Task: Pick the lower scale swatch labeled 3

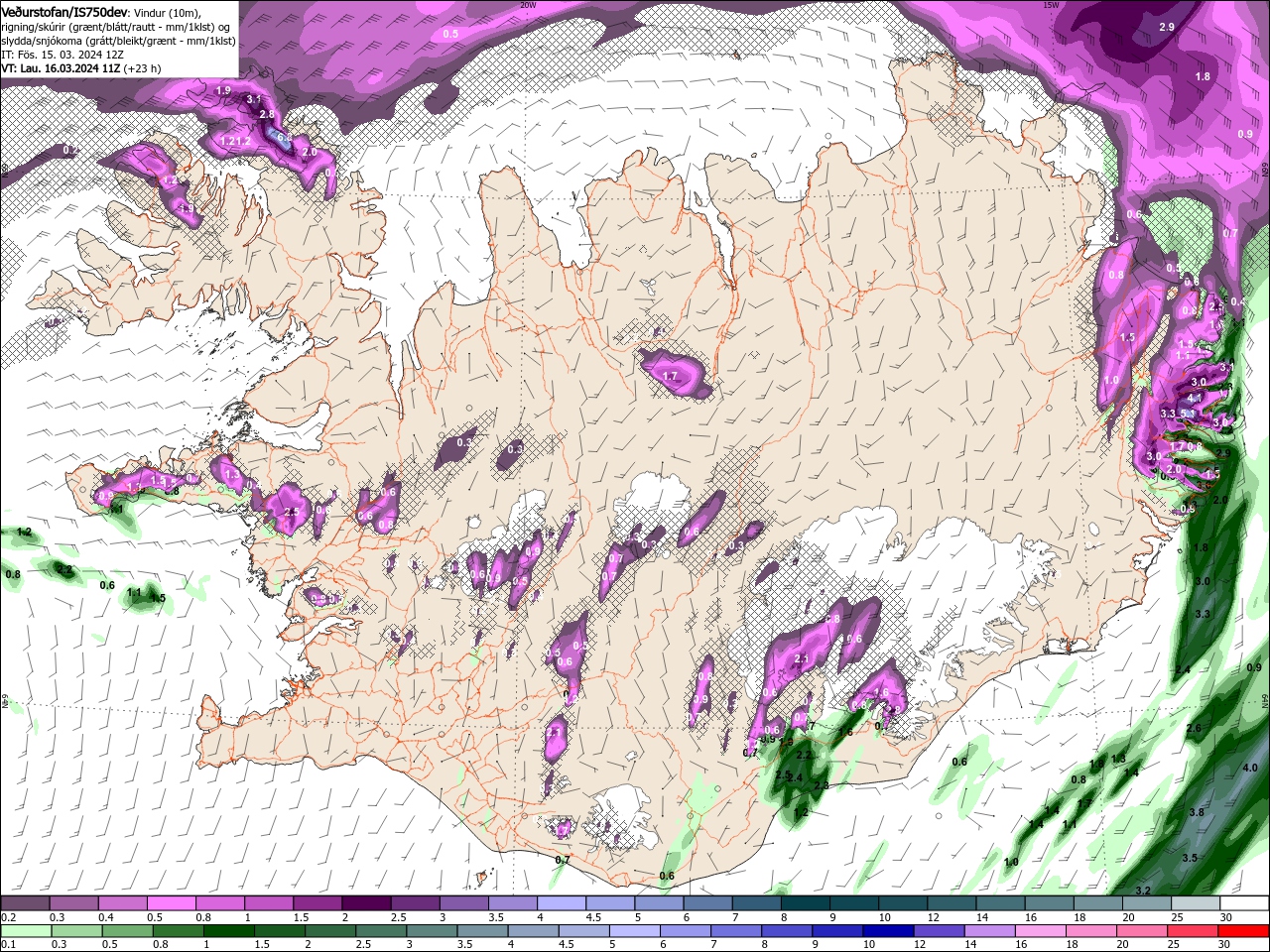Action: click(x=433, y=931)
